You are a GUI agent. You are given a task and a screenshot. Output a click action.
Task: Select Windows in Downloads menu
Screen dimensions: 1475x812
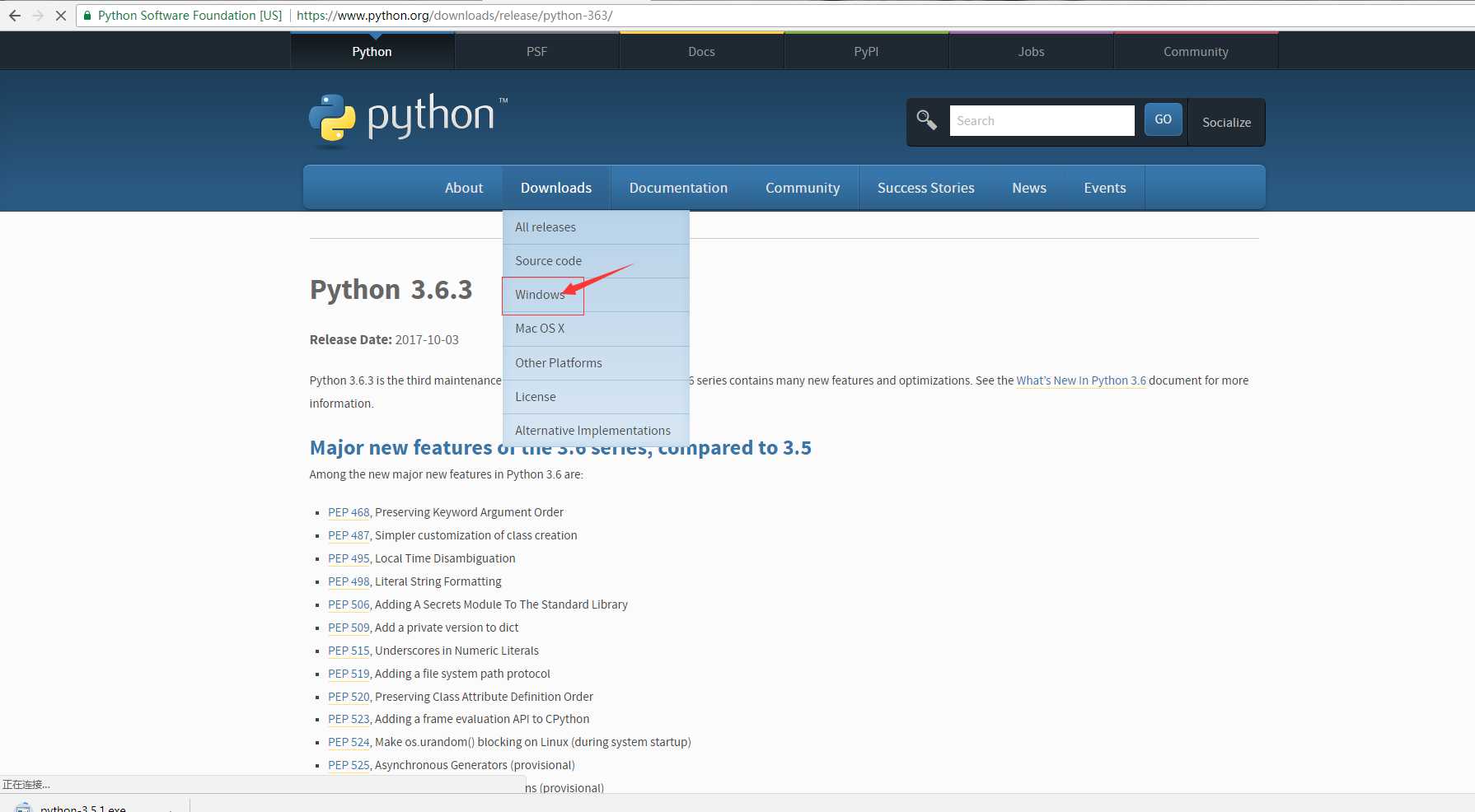[x=596, y=295]
